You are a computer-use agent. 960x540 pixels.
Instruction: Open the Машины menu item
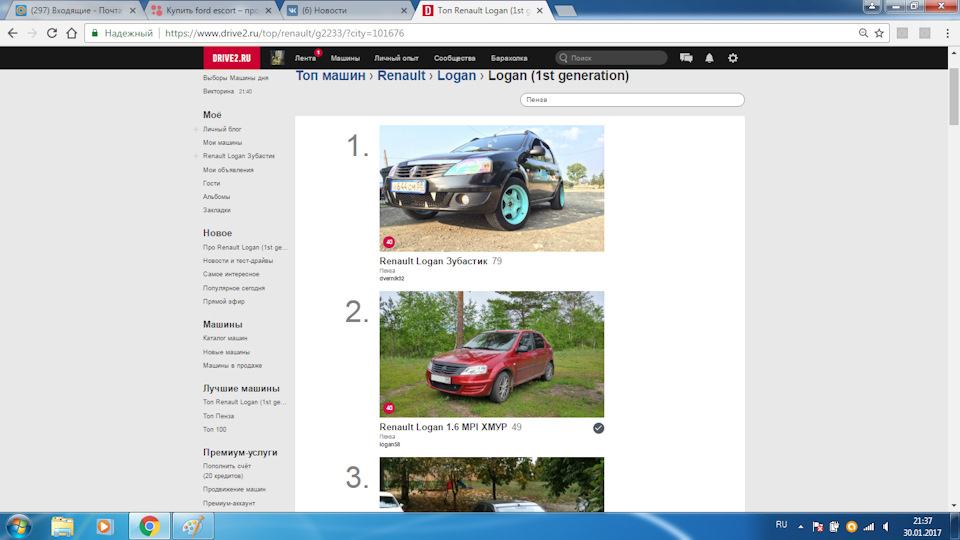click(345, 58)
